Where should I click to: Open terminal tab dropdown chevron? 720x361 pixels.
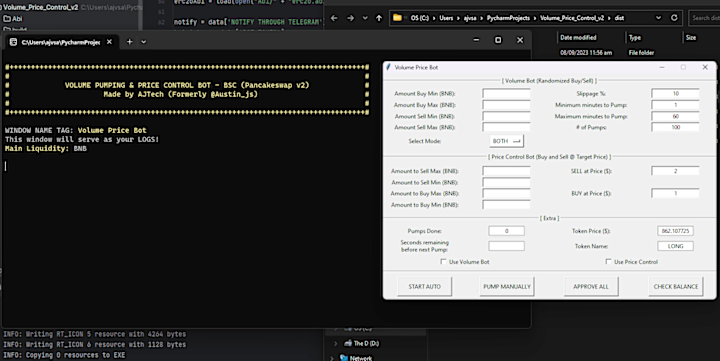[144, 42]
